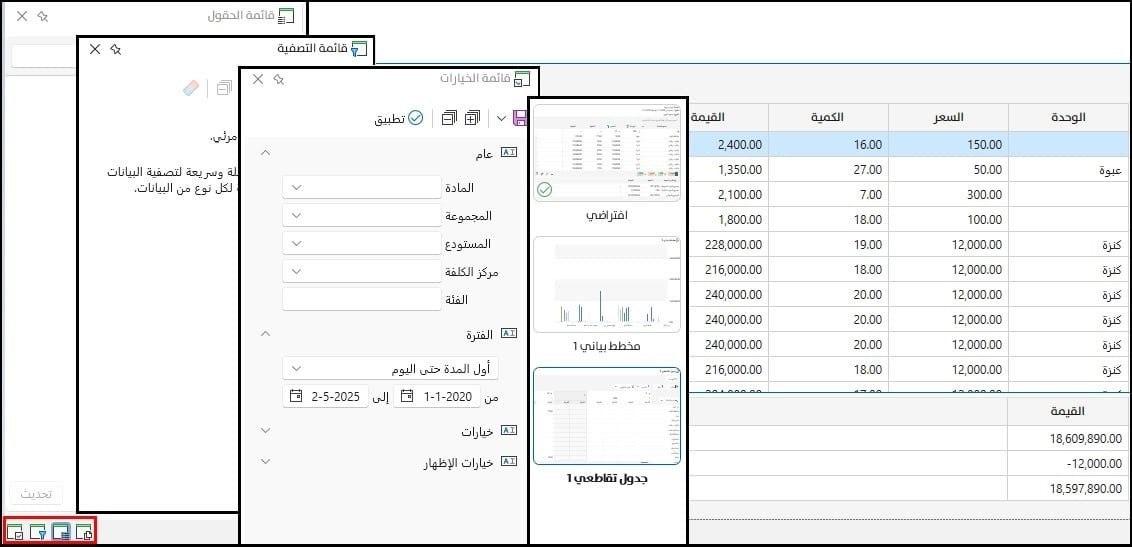Click the قائمة التصفية title icon
Viewport: 1132px width, 547px height.
coord(359,49)
